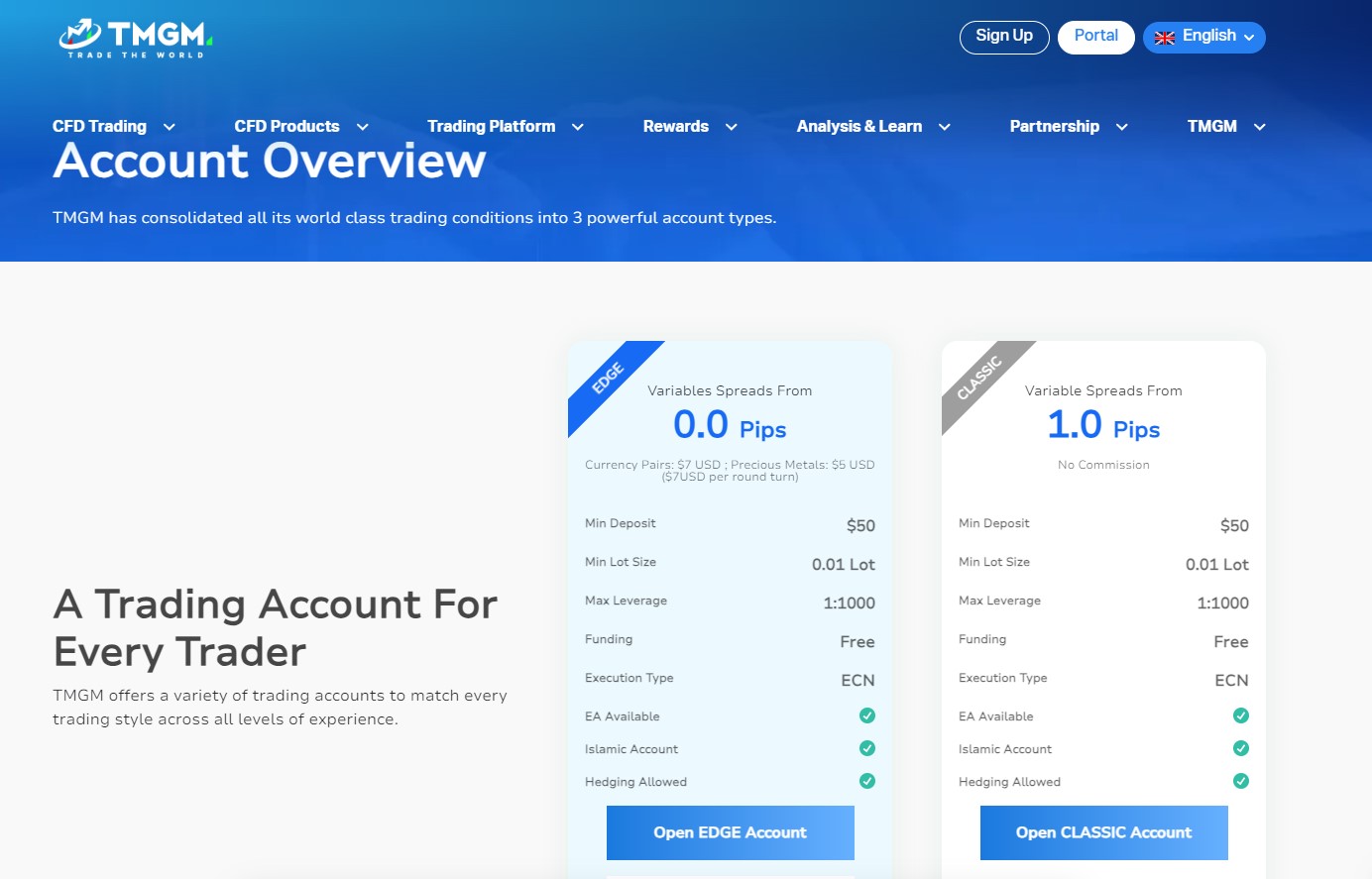This screenshot has height=879, width=1372.
Task: Click CLASSIC Min Lot Size 0.01 Lot value
Action: [x=1217, y=565]
